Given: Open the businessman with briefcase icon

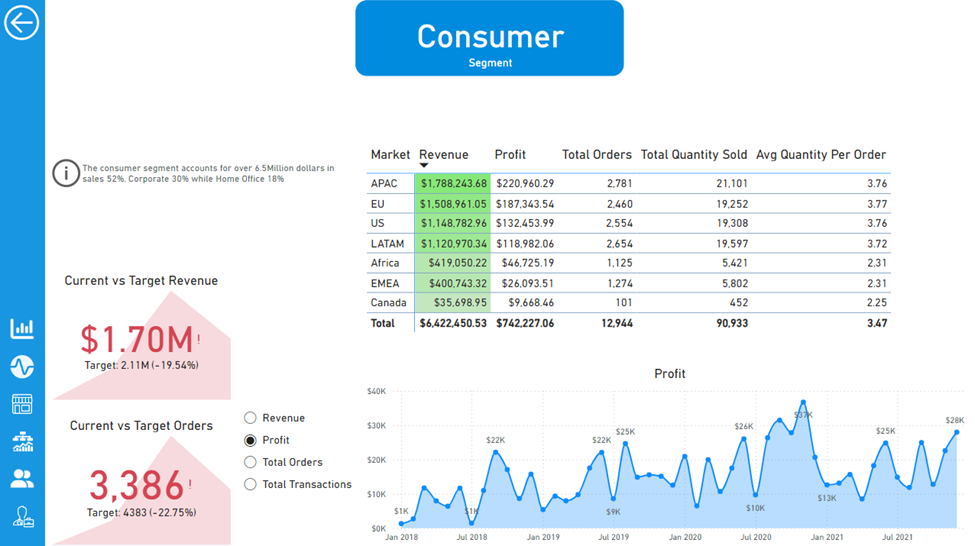Looking at the screenshot, I should tap(22, 516).
